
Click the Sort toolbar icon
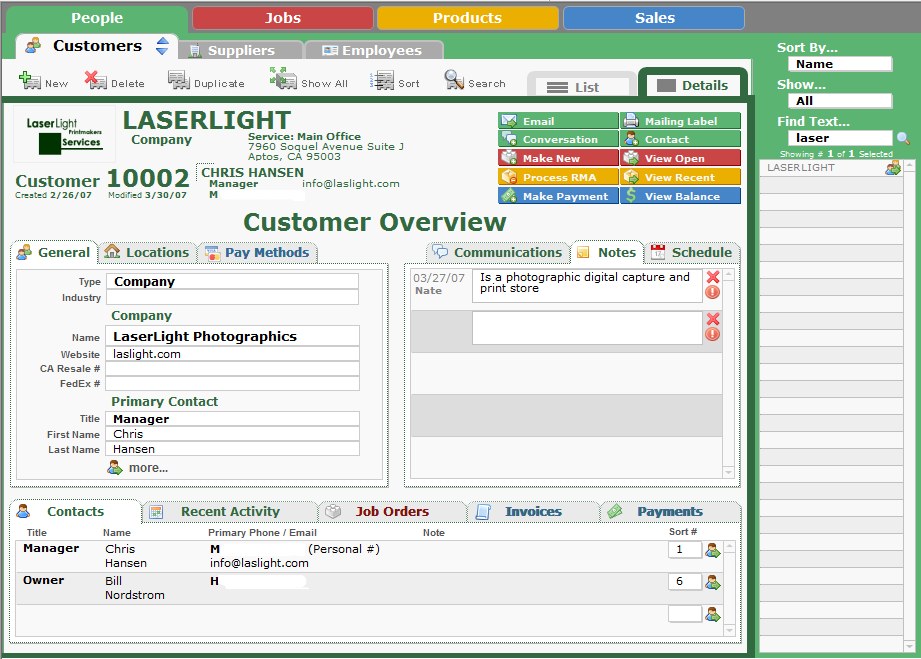383,80
